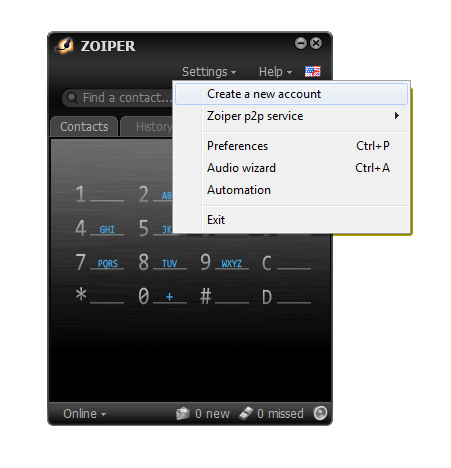451x468 pixels.
Task: Click the Zoiper logo icon
Action: click(65, 45)
